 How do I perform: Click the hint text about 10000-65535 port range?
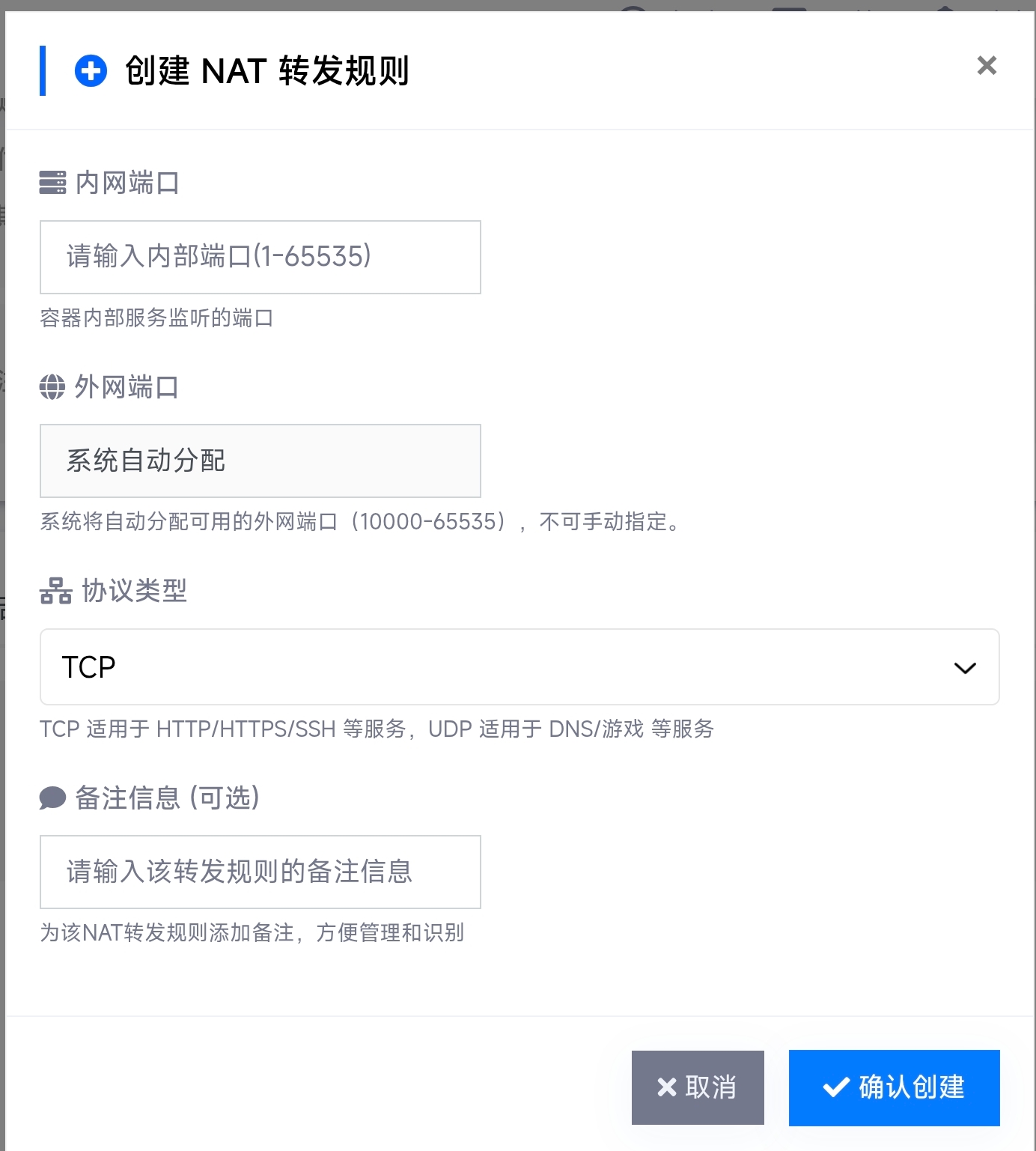pos(360,522)
